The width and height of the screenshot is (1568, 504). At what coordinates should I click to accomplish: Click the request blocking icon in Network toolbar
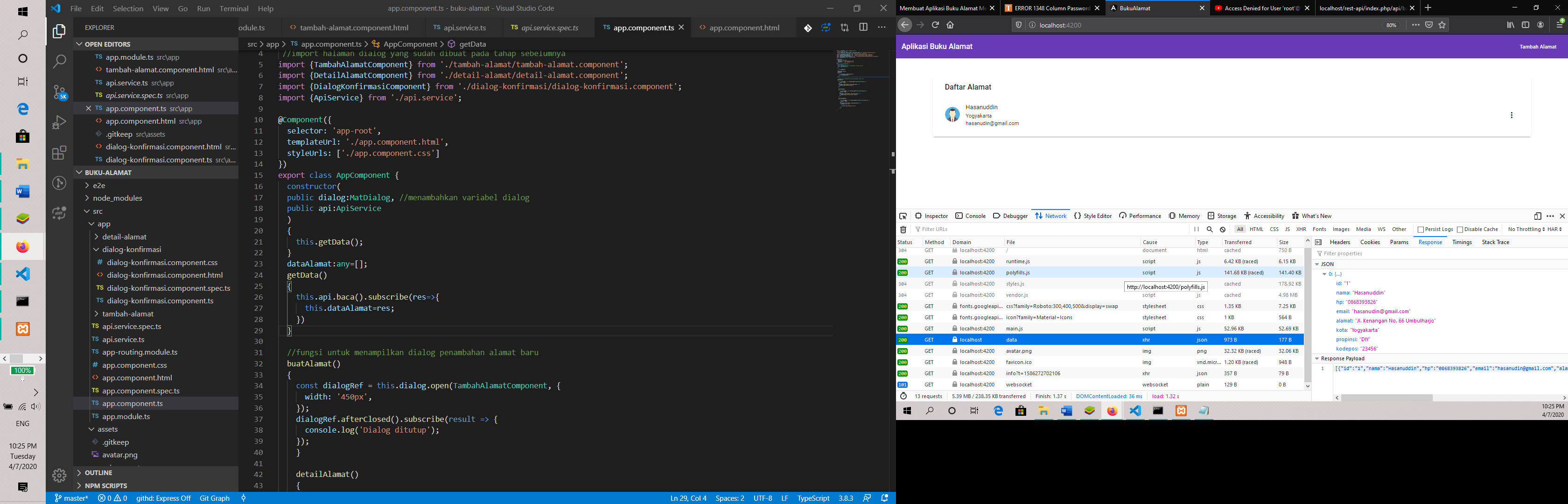click(x=1223, y=230)
